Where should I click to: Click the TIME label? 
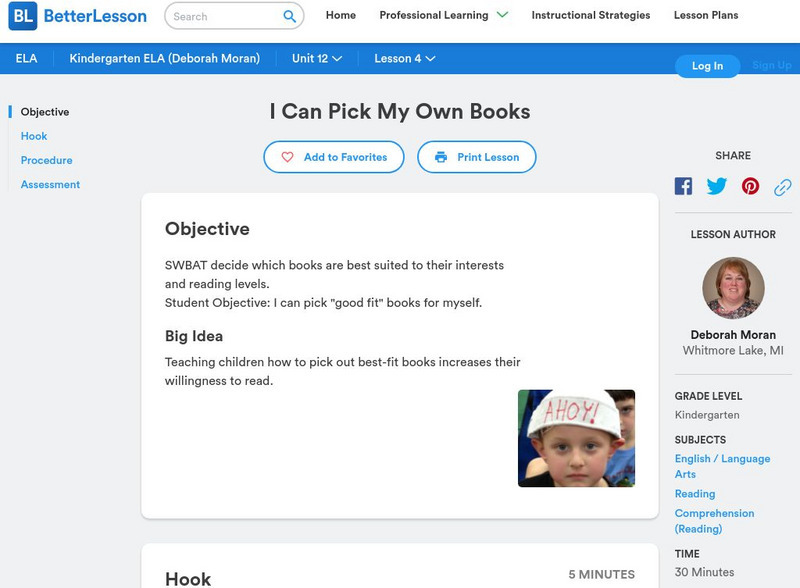point(687,554)
